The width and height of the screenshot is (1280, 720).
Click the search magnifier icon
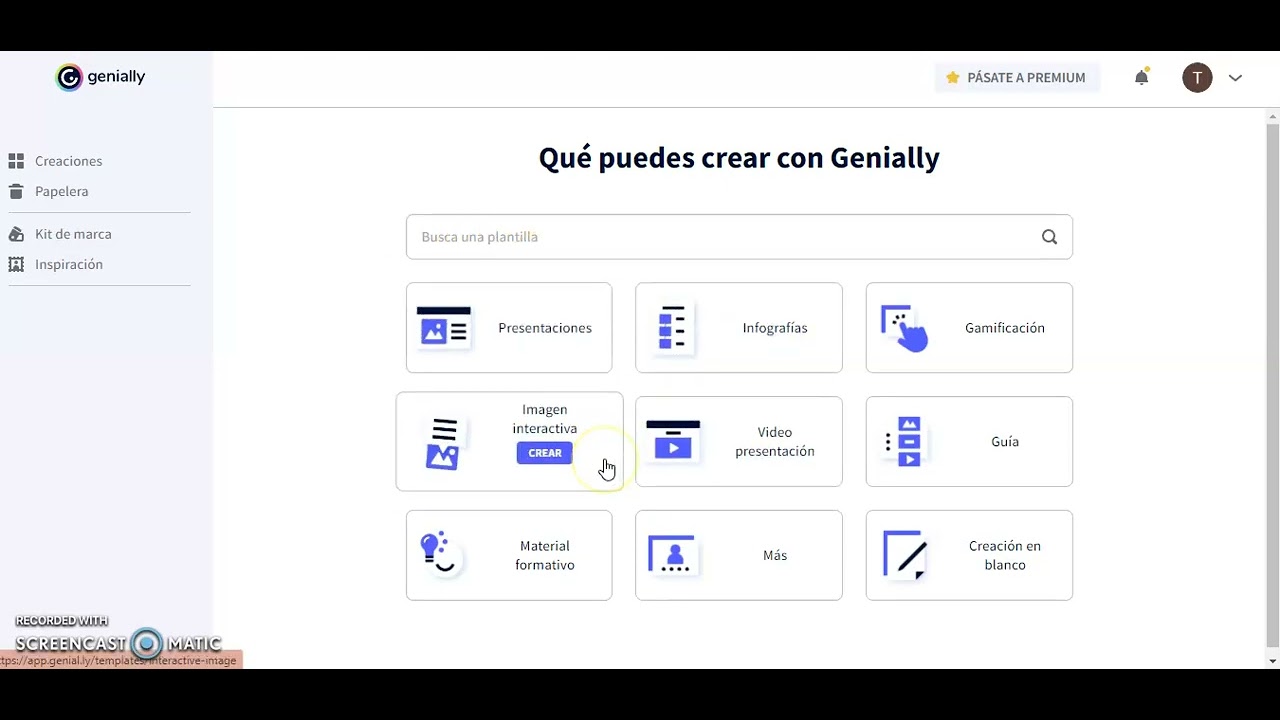1049,237
